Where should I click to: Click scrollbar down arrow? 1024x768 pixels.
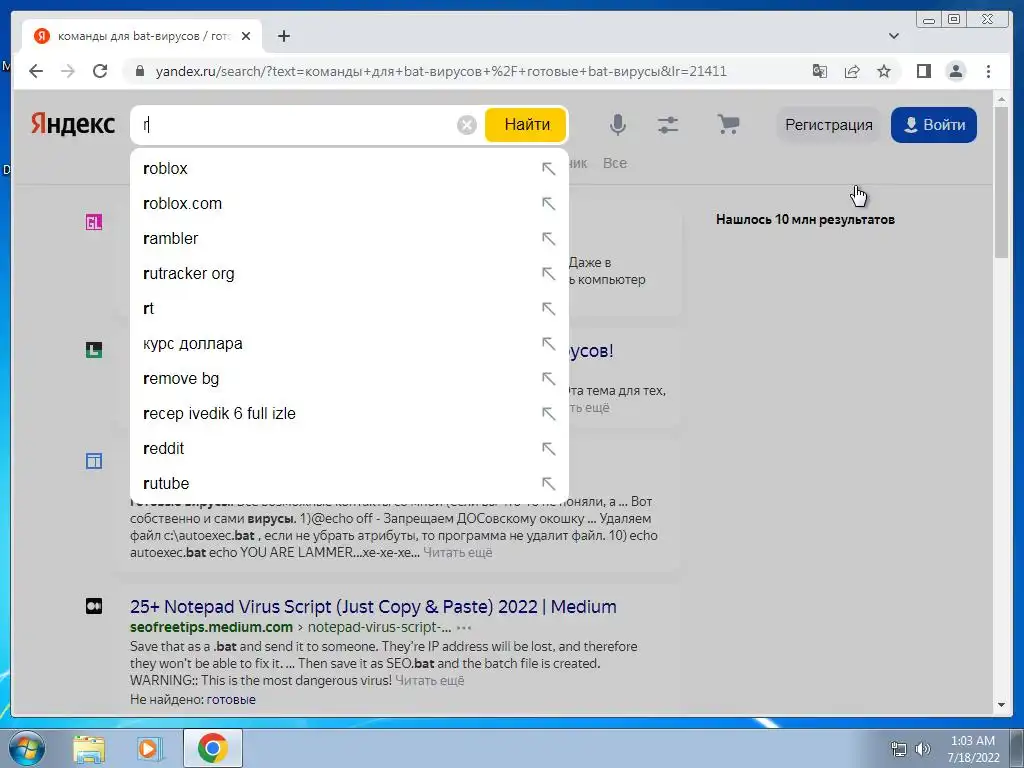pos(1001,705)
